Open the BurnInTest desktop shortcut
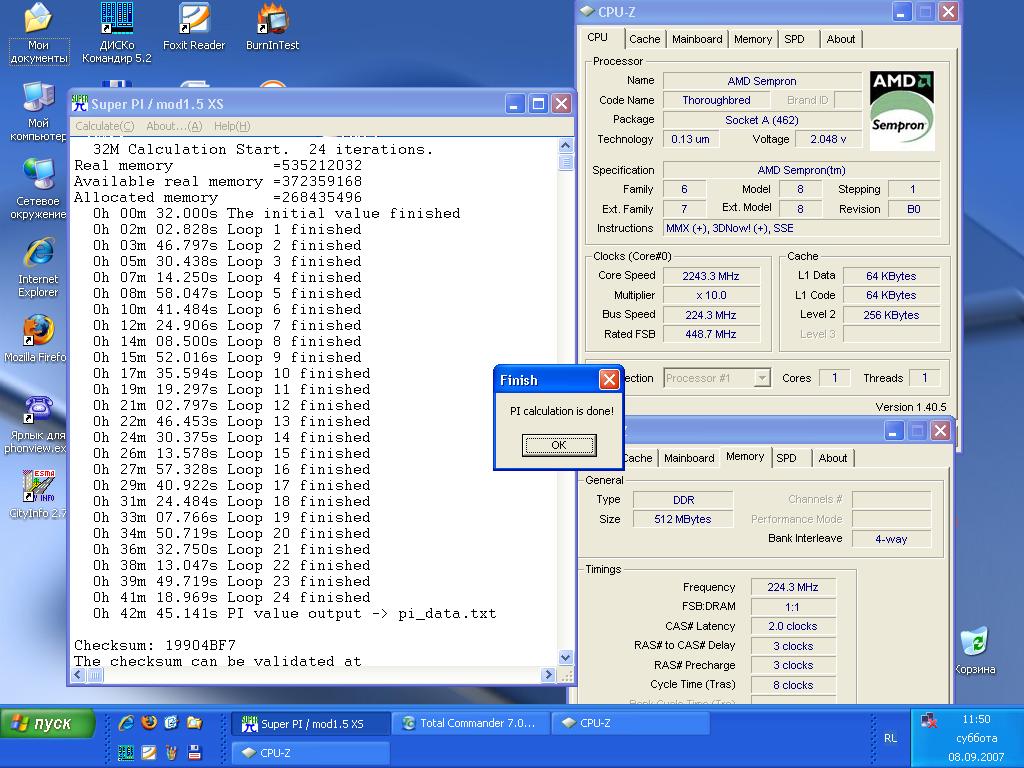The image size is (1024, 768). point(272,27)
